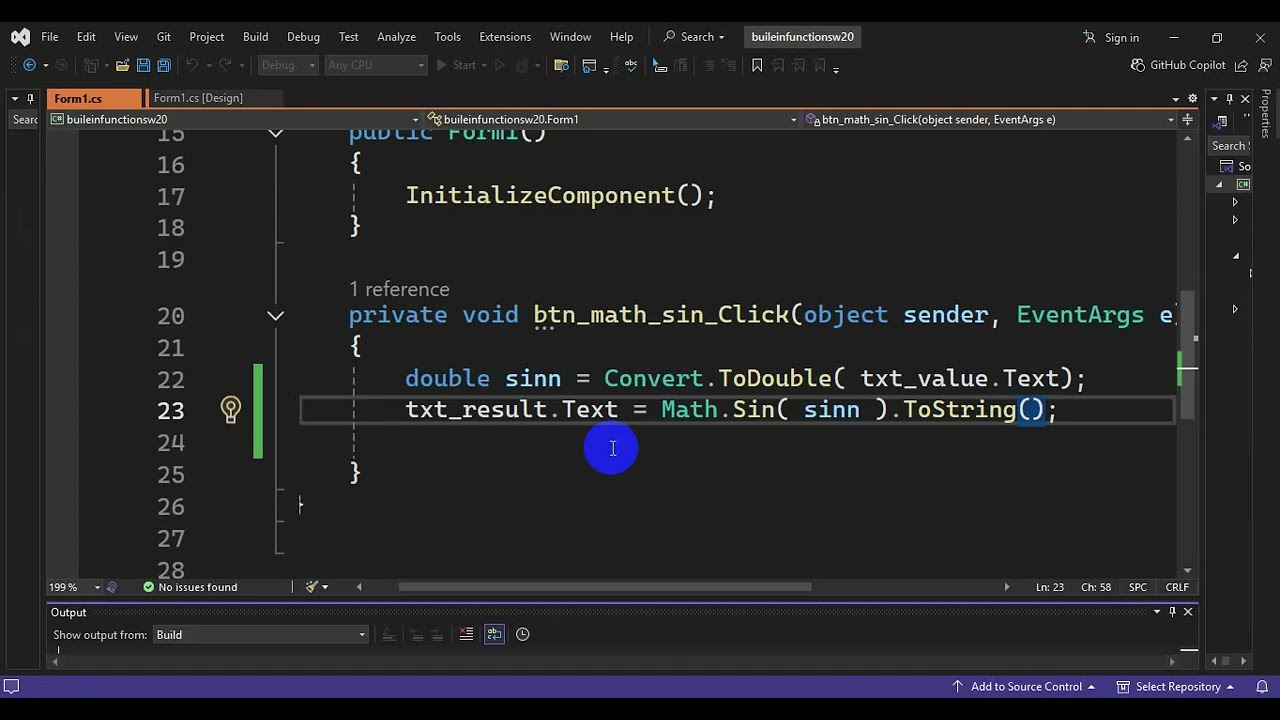Click the Start debugging button
Viewport: 1280px width, 720px height.
pyautogui.click(x=456, y=65)
